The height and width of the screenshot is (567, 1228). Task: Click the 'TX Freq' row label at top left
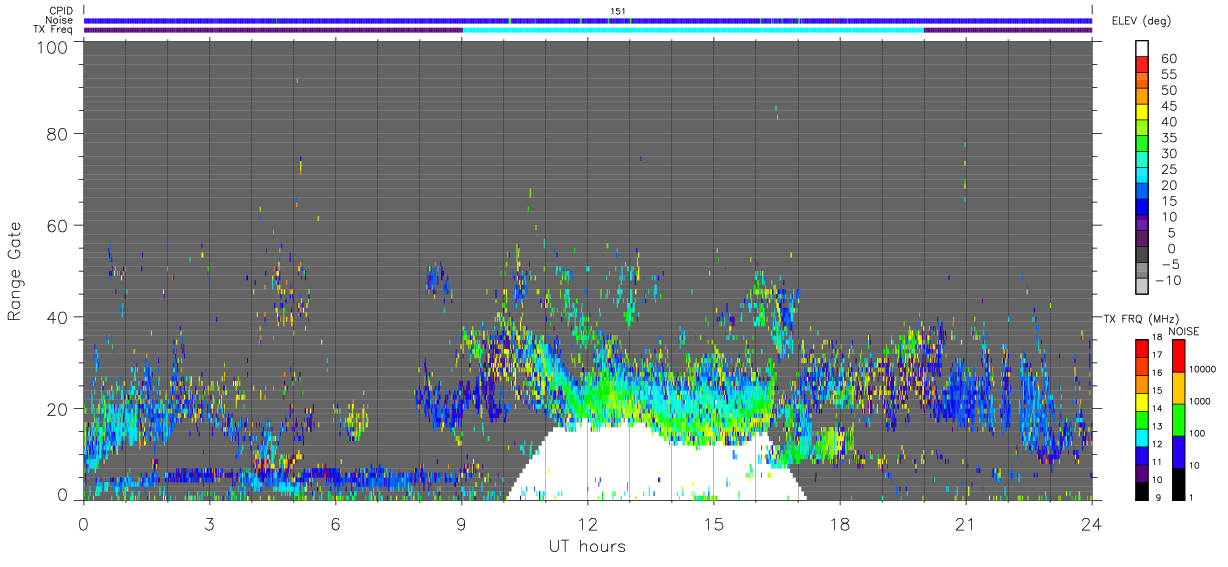click(x=53, y=30)
